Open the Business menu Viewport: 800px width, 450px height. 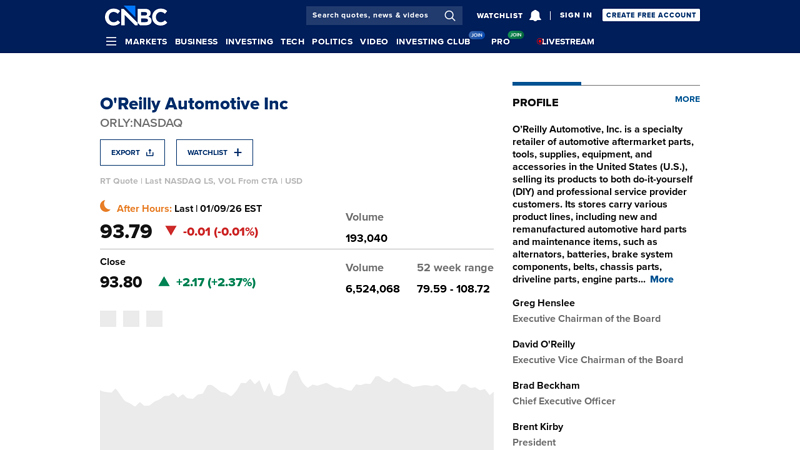tap(196, 41)
